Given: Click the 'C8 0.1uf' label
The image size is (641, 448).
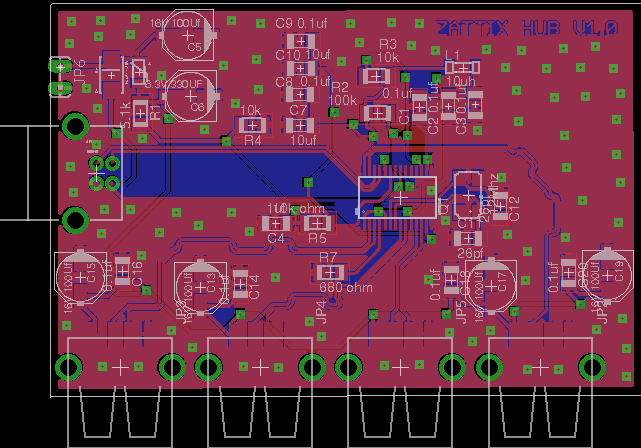Looking at the screenshot, I should 303,82.
